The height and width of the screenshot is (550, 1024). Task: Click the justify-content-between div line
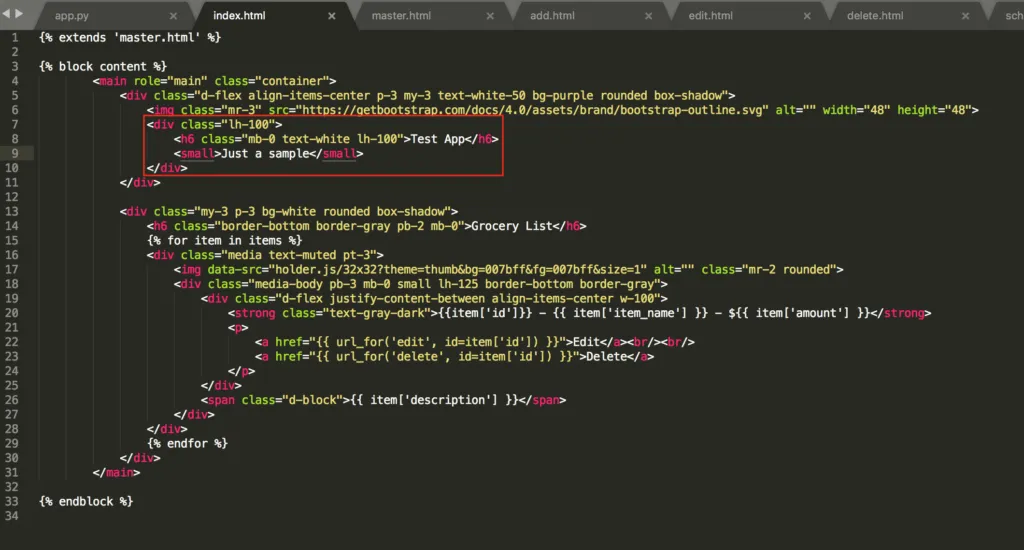click(x=434, y=299)
